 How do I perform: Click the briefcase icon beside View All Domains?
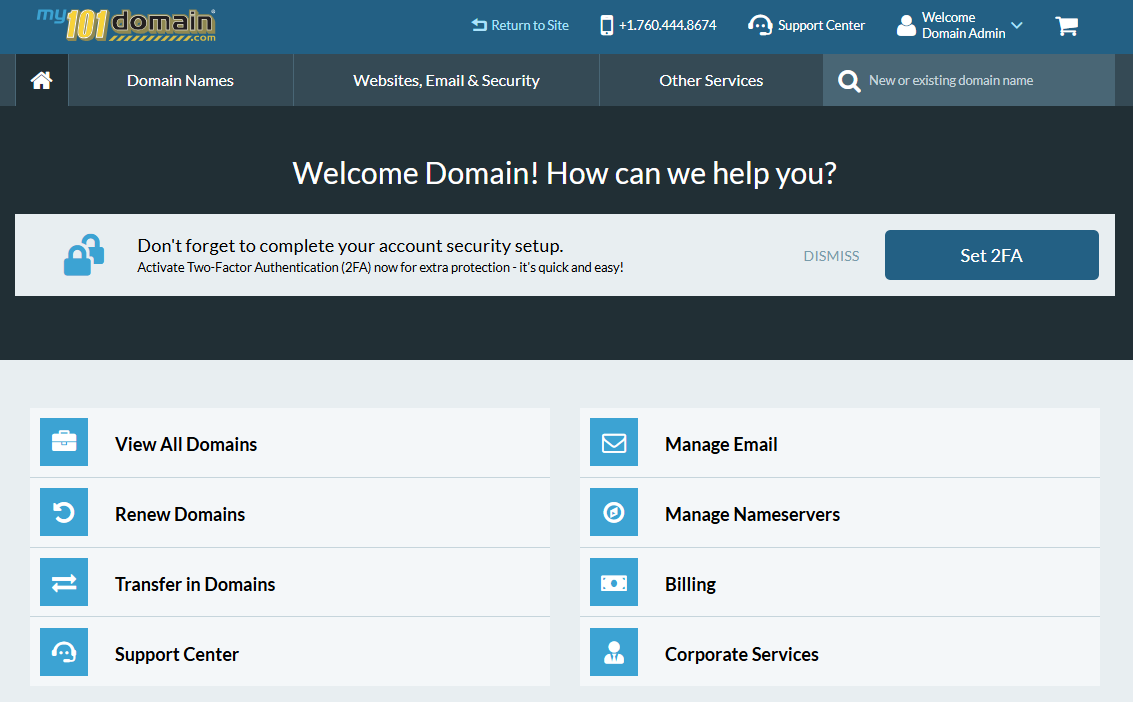click(x=64, y=442)
